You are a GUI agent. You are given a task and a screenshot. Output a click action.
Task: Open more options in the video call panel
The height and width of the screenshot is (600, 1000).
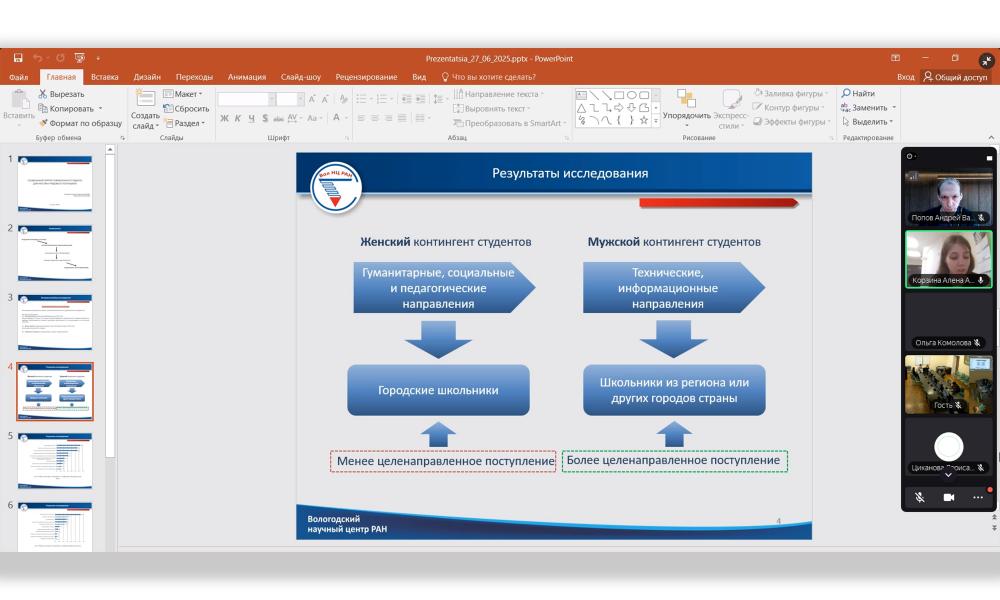point(978,497)
